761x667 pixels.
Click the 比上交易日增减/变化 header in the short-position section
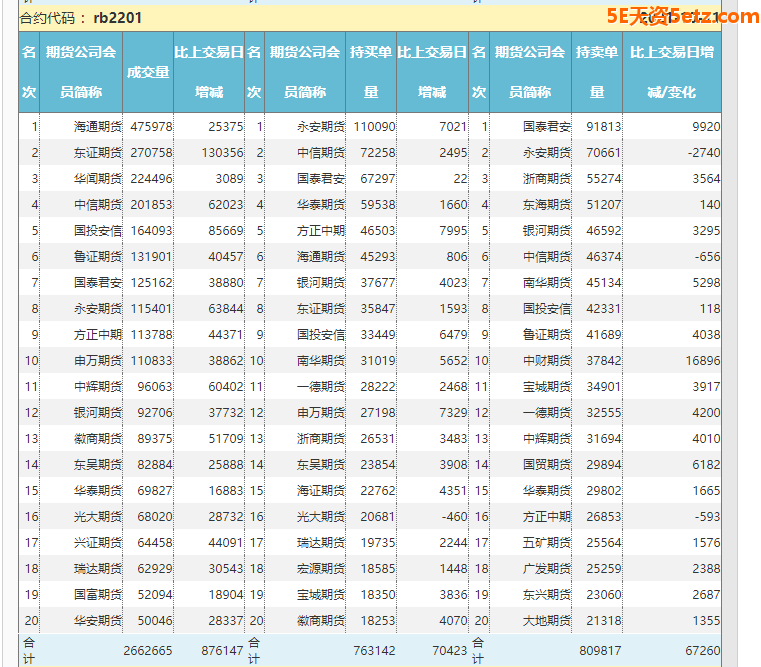[x=672, y=72]
